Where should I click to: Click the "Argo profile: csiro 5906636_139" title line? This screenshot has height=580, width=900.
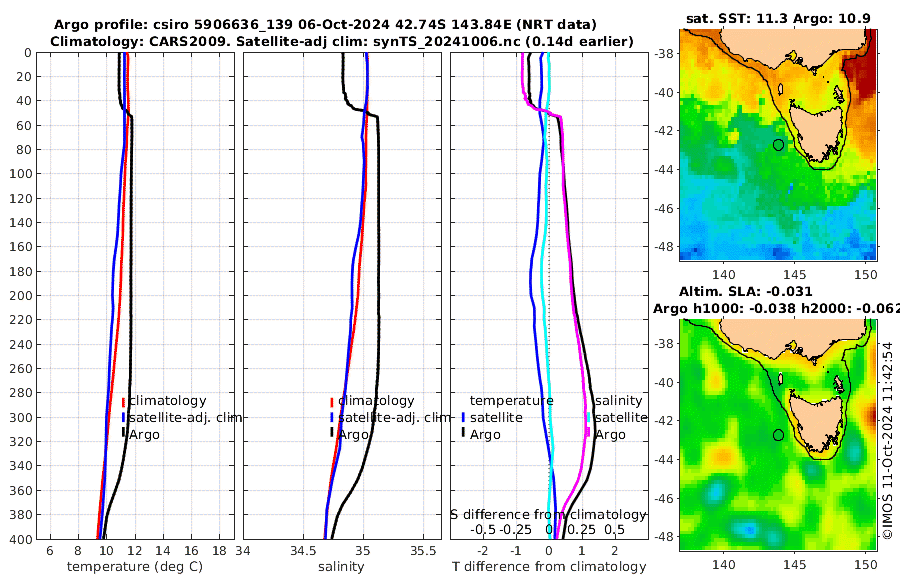tap(325, 25)
